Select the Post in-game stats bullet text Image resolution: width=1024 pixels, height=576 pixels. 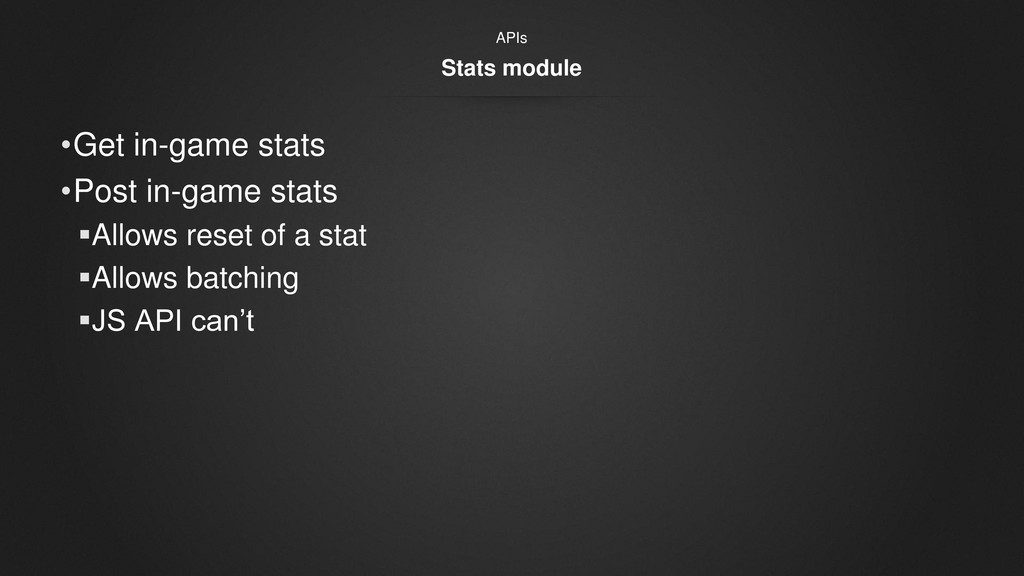(206, 192)
